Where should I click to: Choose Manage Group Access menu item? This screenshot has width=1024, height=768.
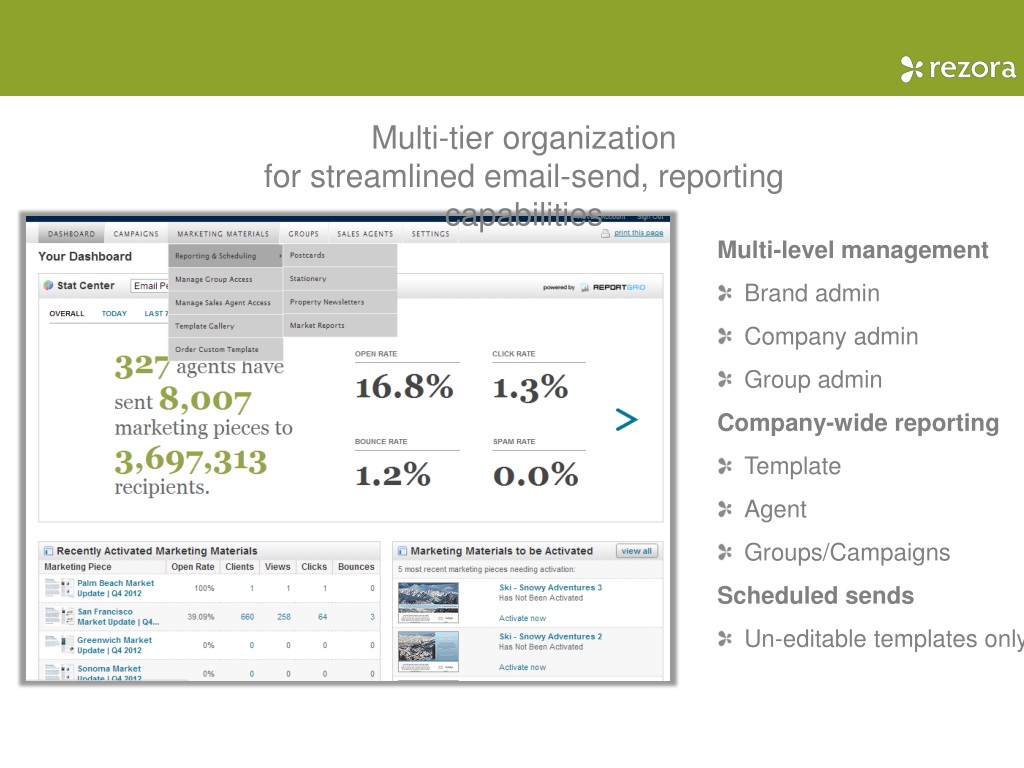coord(225,279)
